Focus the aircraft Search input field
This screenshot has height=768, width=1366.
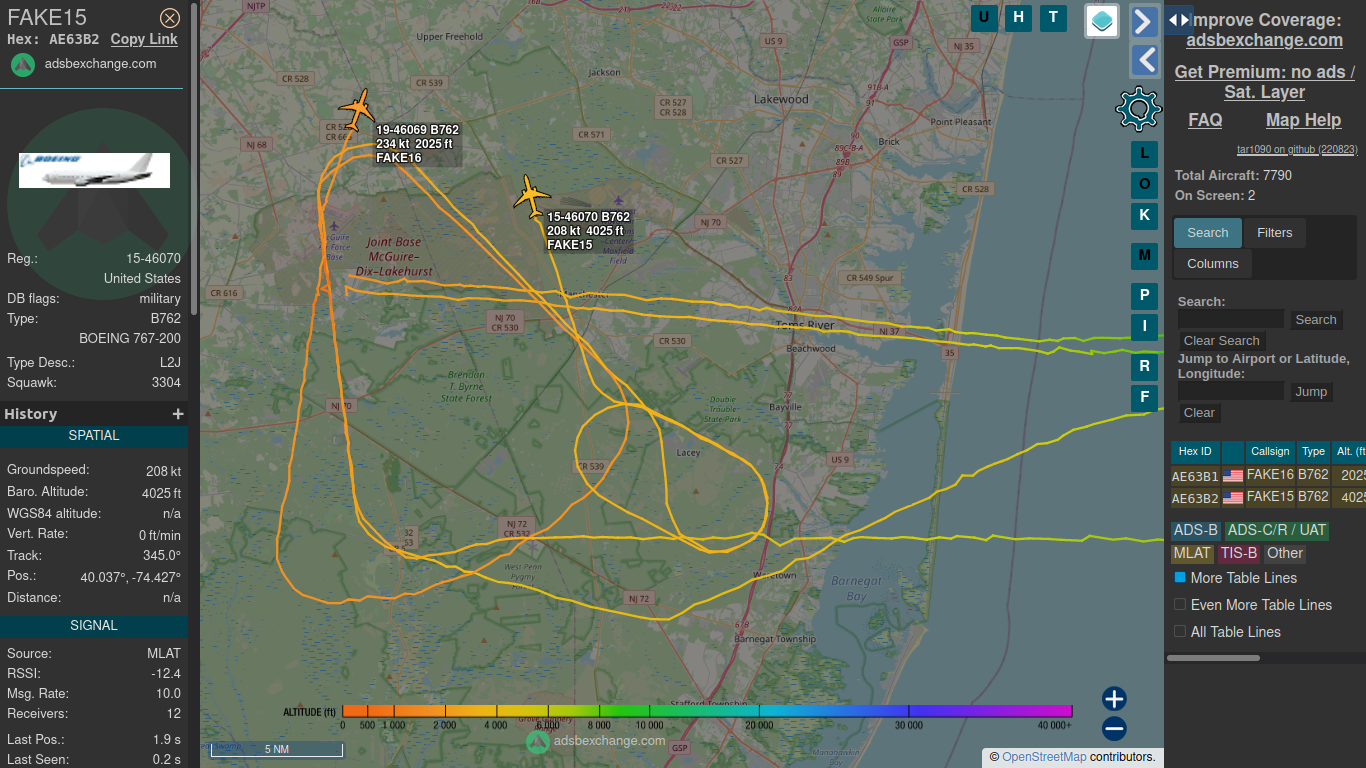(x=1231, y=319)
